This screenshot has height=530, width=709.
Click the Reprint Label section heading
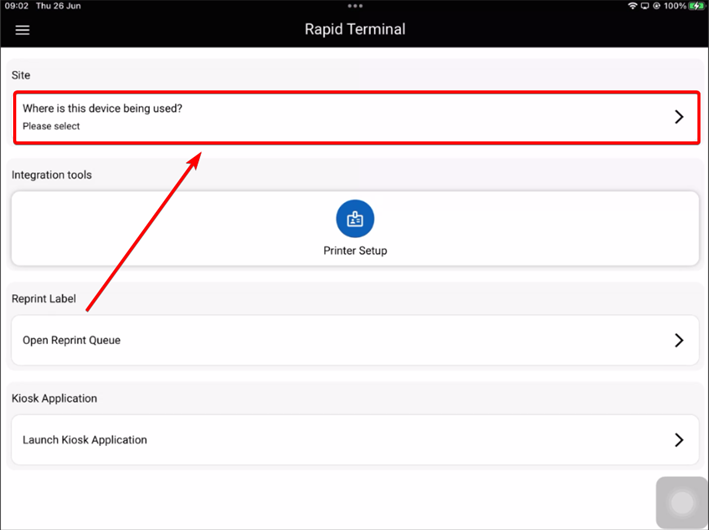[44, 299]
